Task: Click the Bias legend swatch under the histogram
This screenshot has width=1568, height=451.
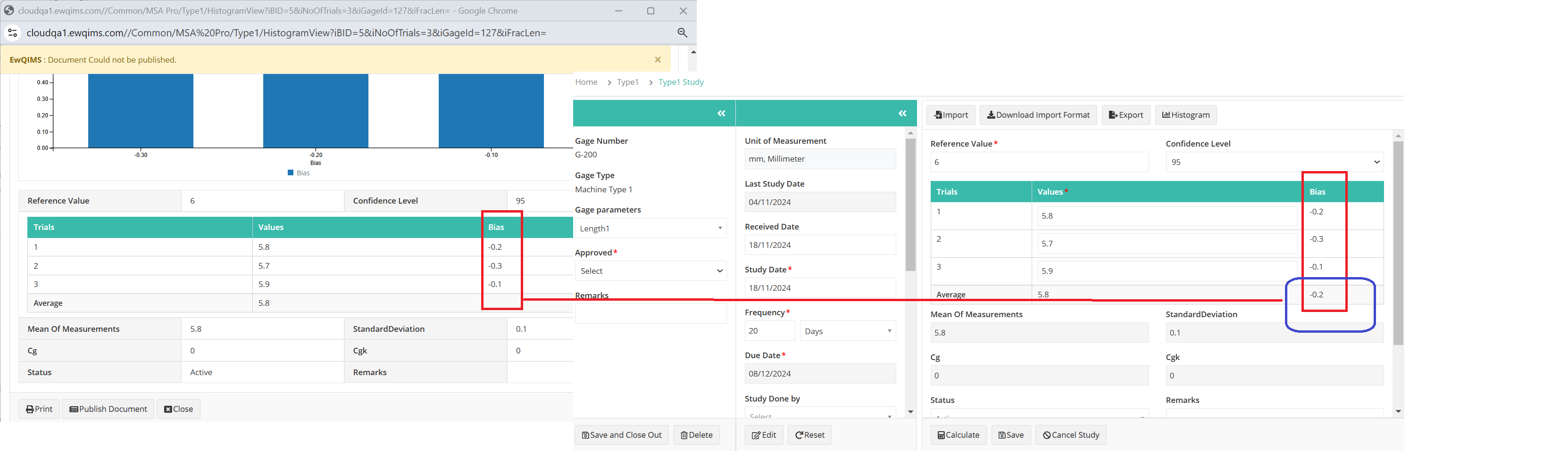Action: [291, 173]
